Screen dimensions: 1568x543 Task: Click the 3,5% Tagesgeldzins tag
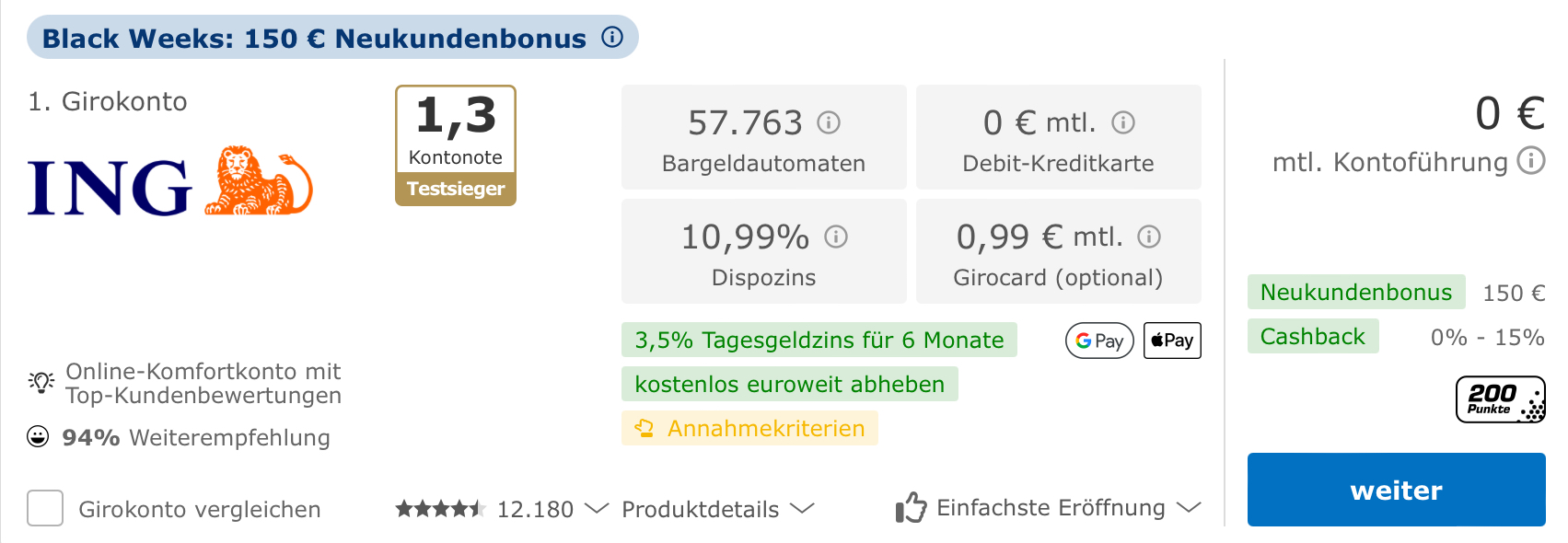click(819, 341)
